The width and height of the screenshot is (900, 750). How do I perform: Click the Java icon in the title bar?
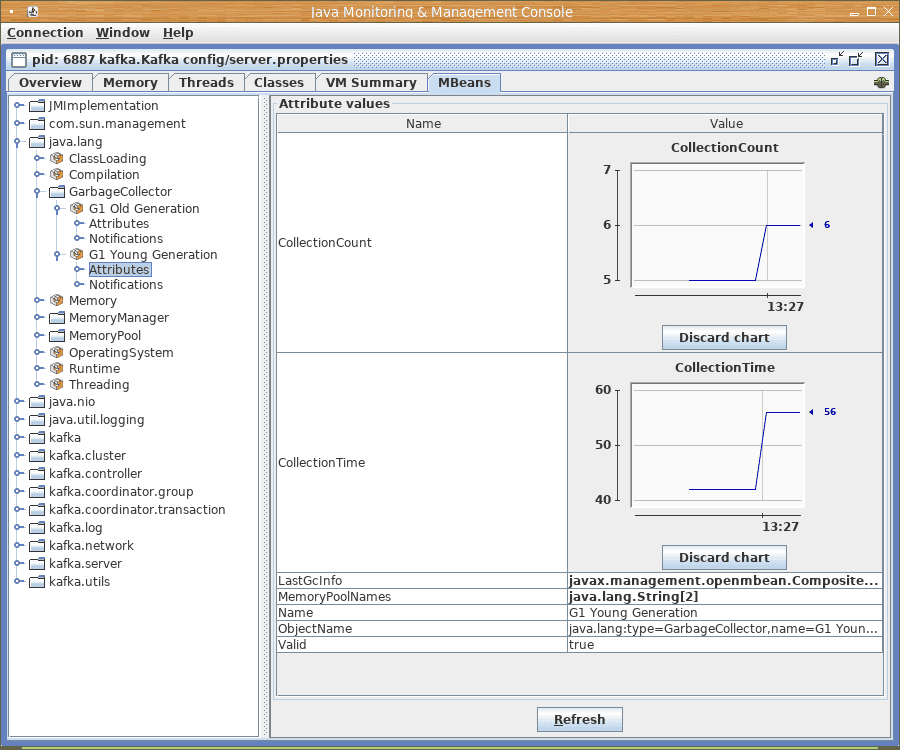(x=34, y=12)
